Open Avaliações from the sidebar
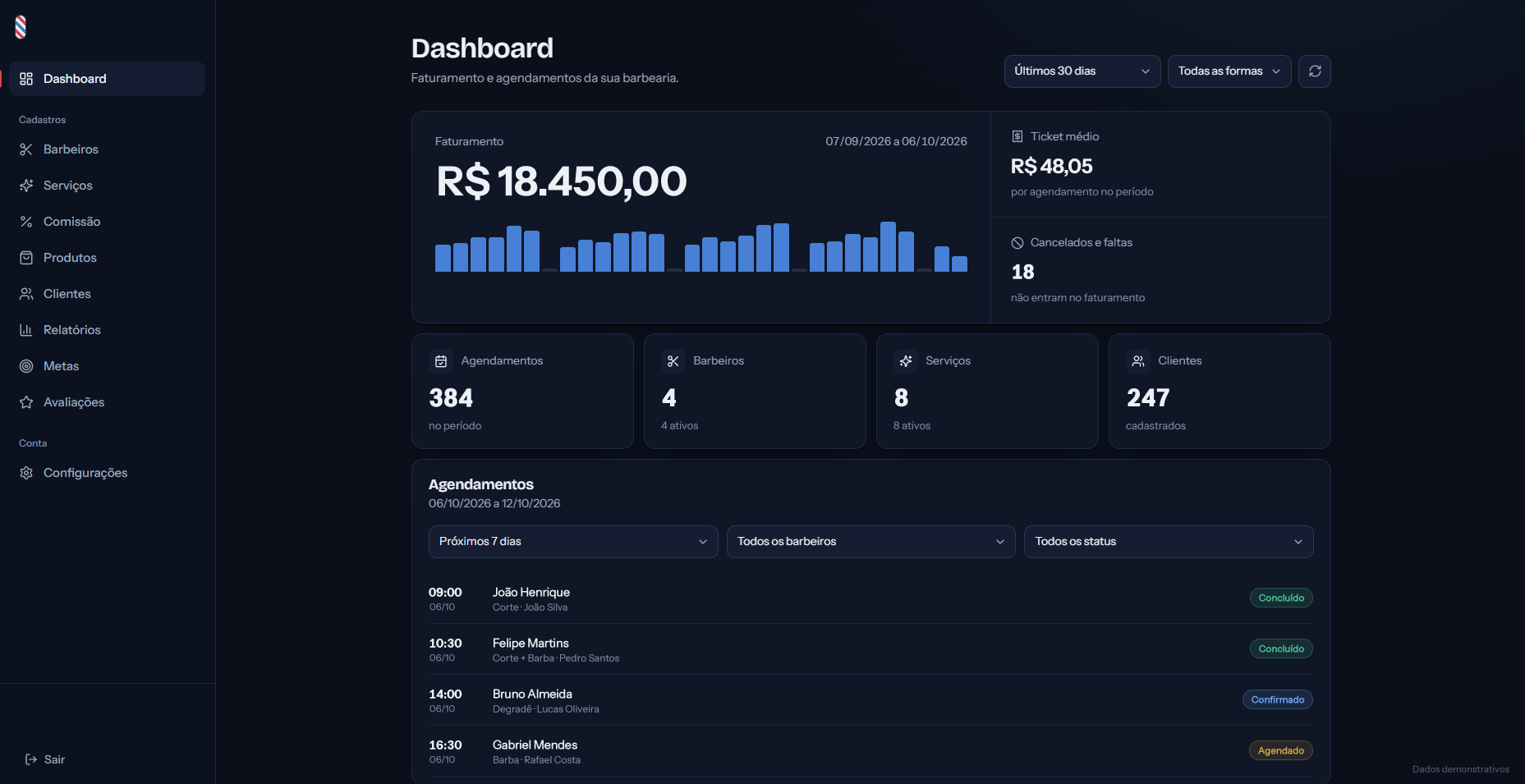The height and width of the screenshot is (784, 1525). (107, 402)
